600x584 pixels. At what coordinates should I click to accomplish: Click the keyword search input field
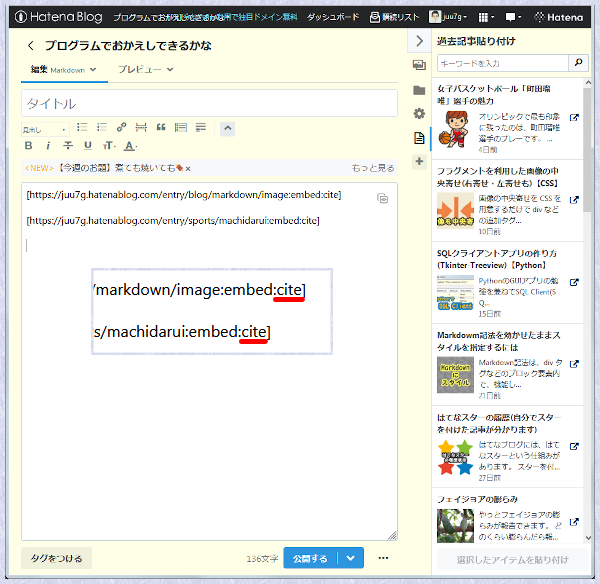[503, 63]
